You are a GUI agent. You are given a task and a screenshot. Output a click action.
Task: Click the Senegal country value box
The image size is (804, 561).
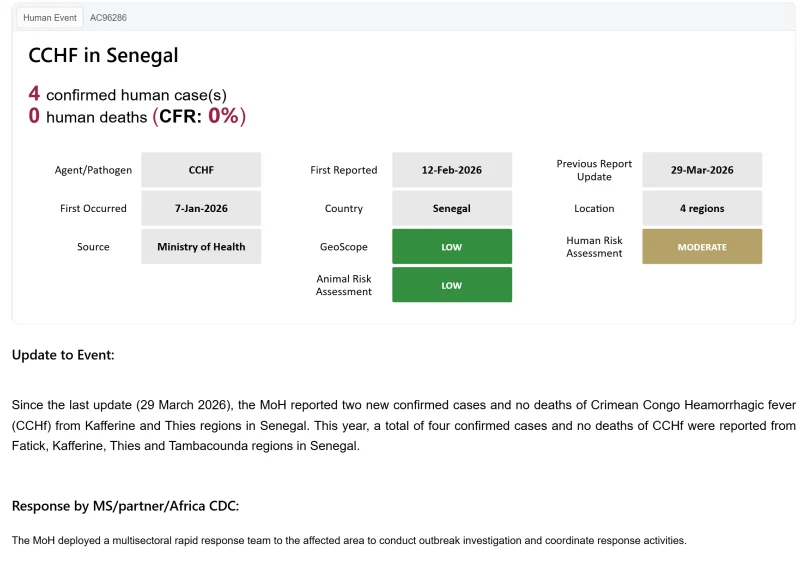click(x=452, y=208)
